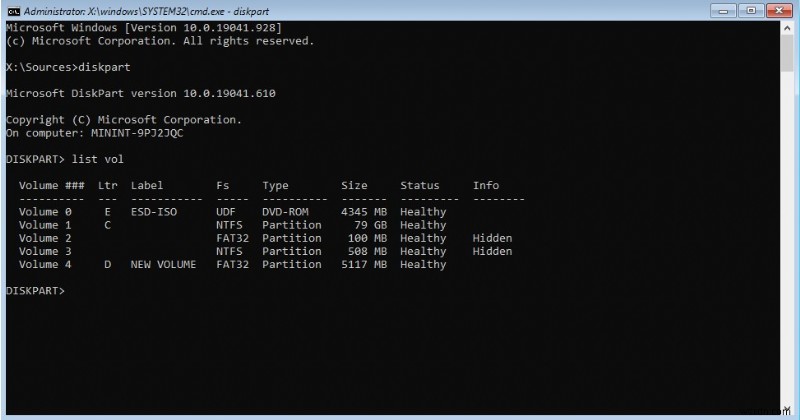Click drive letter 'E' of Volume 0

coord(107,212)
